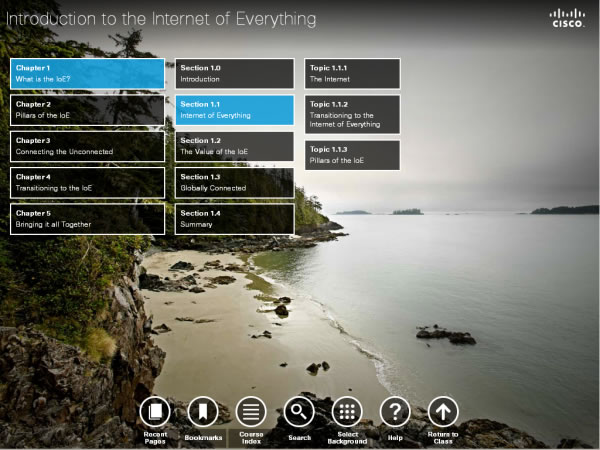Screen dimensions: 600x450
Task: Open Section 1.4 Summary
Action: point(235,219)
